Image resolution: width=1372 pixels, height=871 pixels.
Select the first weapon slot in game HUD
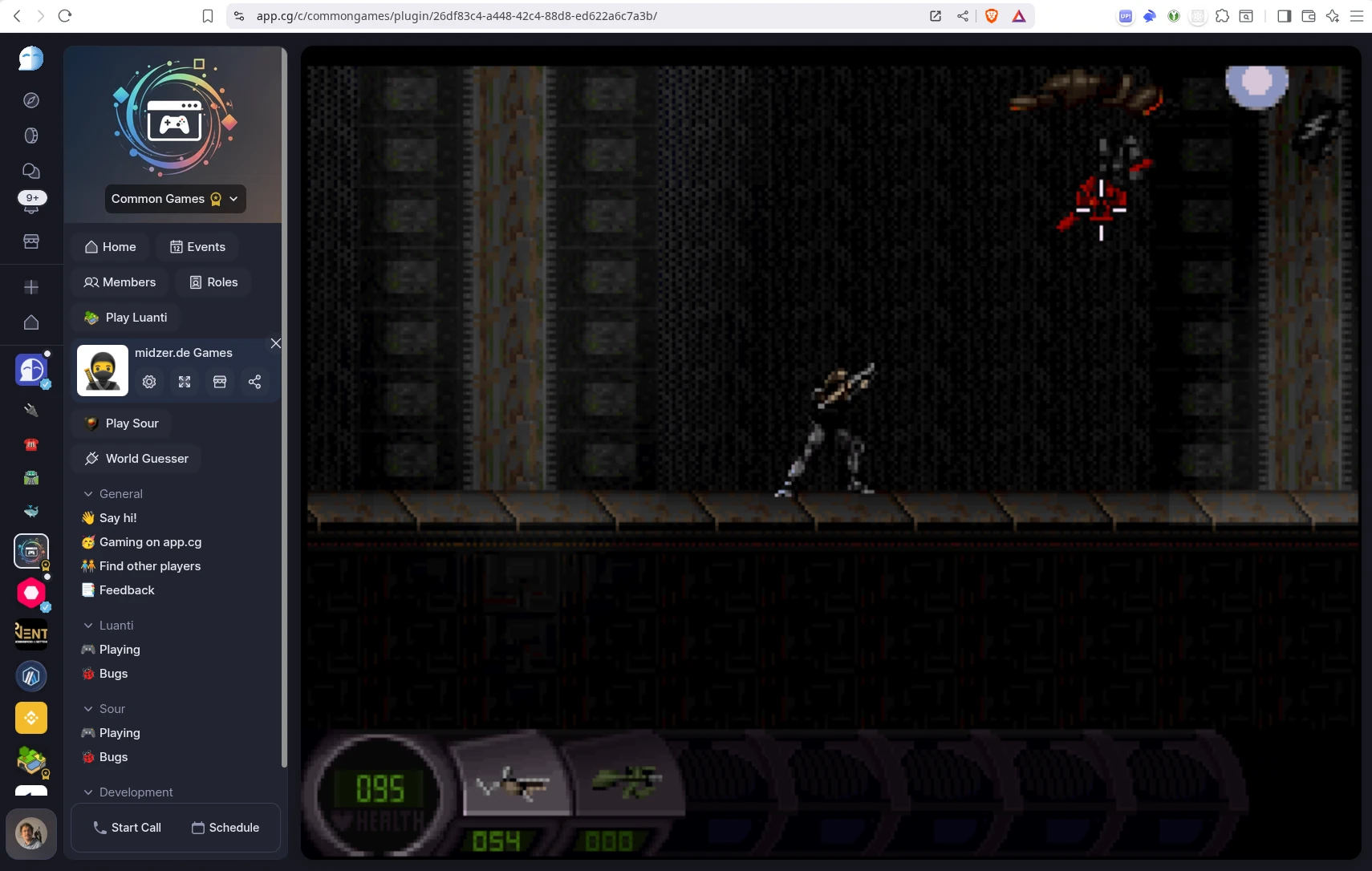tap(513, 781)
